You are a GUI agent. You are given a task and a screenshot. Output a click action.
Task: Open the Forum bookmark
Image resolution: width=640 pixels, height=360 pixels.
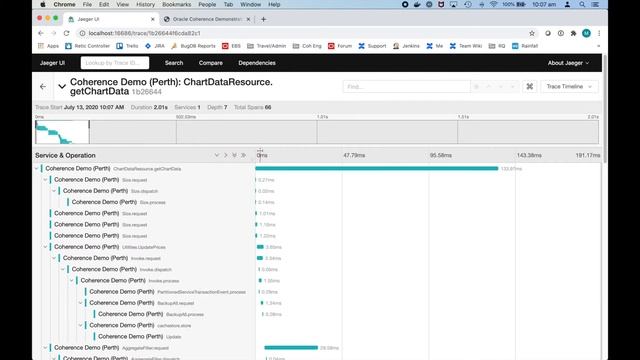tap(340, 46)
